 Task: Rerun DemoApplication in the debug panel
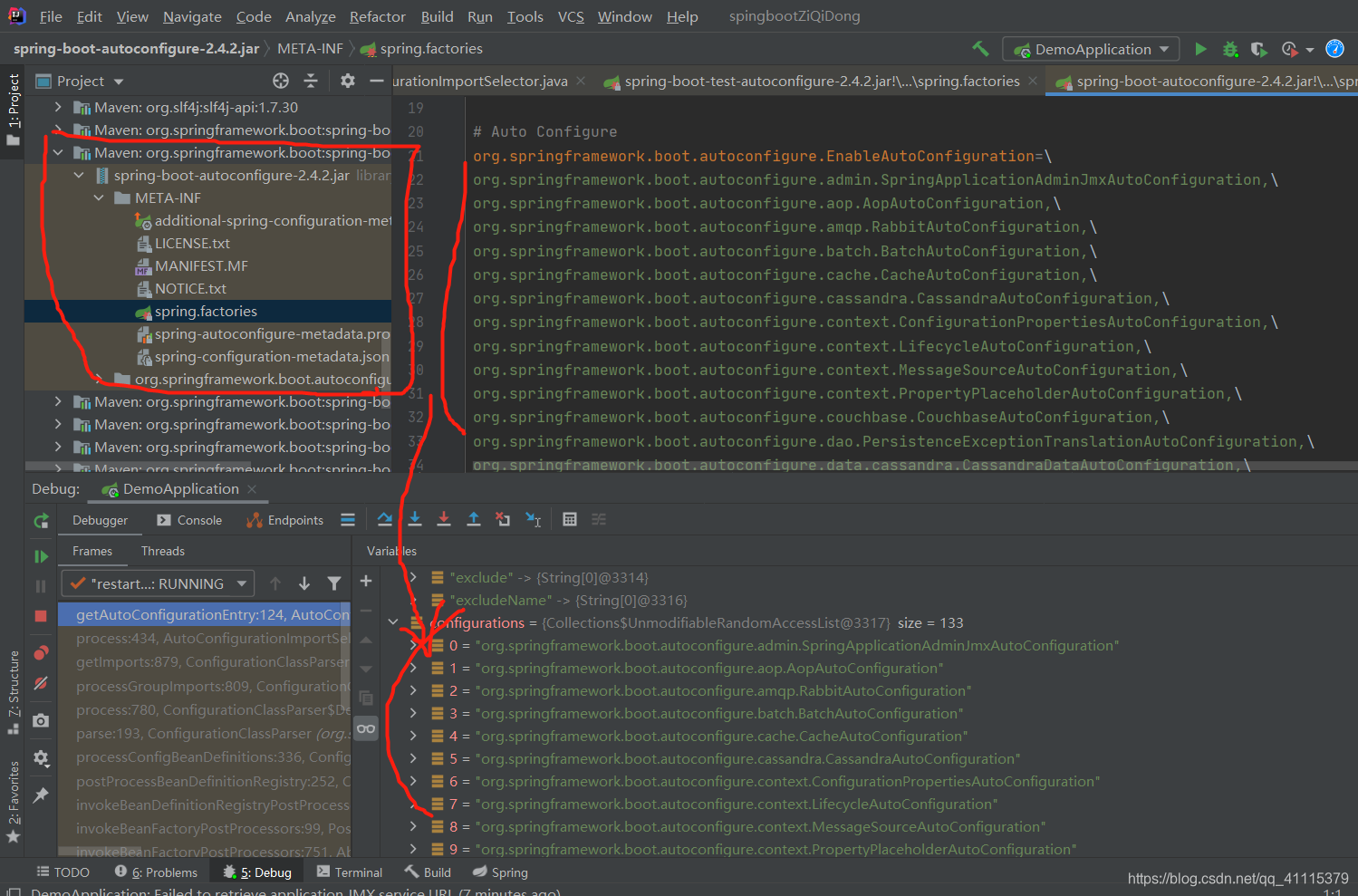click(41, 521)
